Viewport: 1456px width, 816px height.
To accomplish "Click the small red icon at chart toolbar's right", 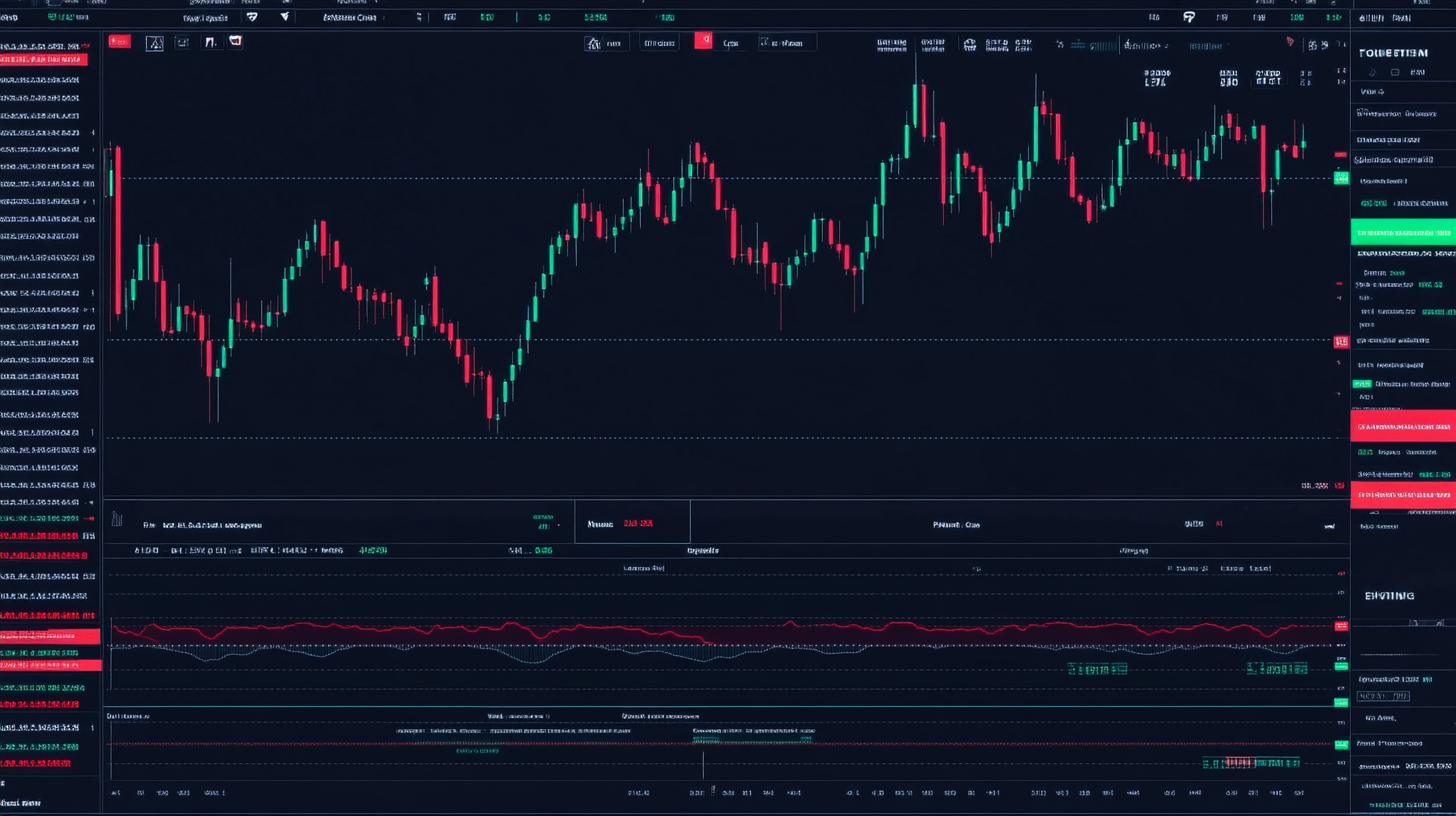I will coord(1290,42).
